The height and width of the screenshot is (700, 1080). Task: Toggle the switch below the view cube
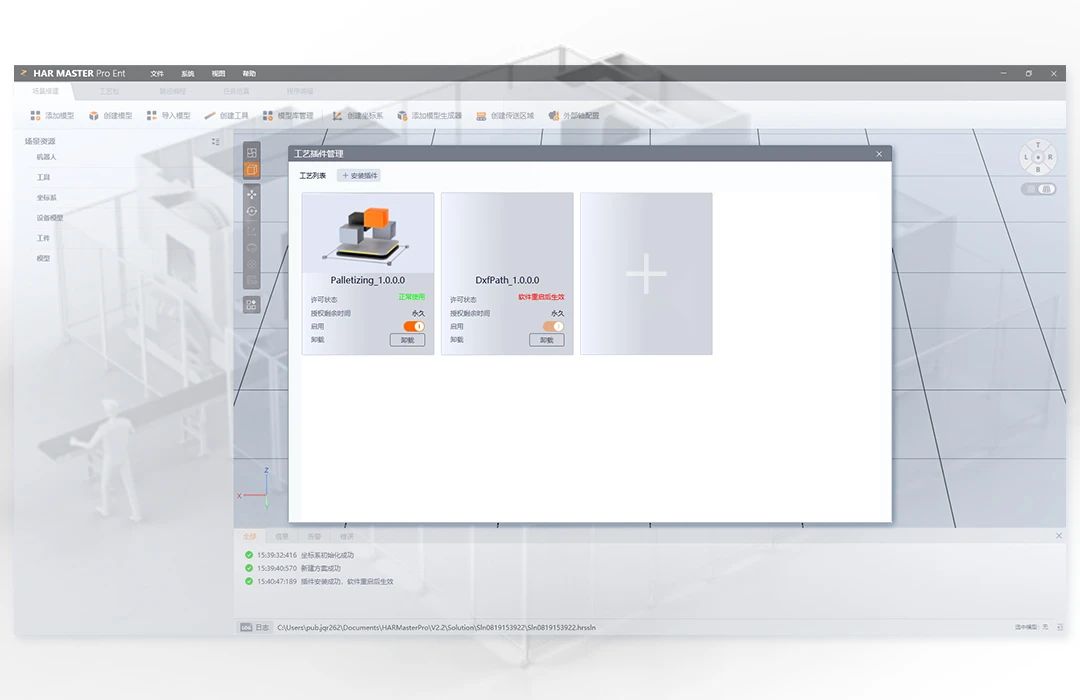pyautogui.click(x=1039, y=189)
